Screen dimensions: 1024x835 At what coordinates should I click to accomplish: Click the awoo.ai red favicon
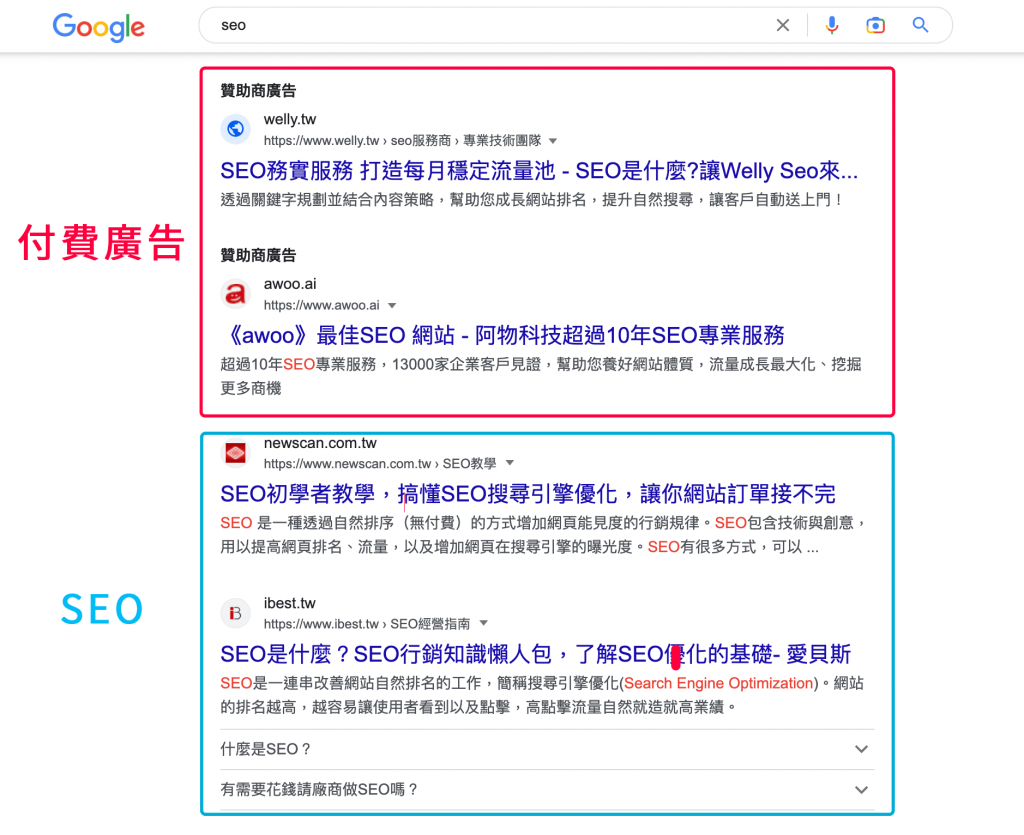click(x=235, y=294)
